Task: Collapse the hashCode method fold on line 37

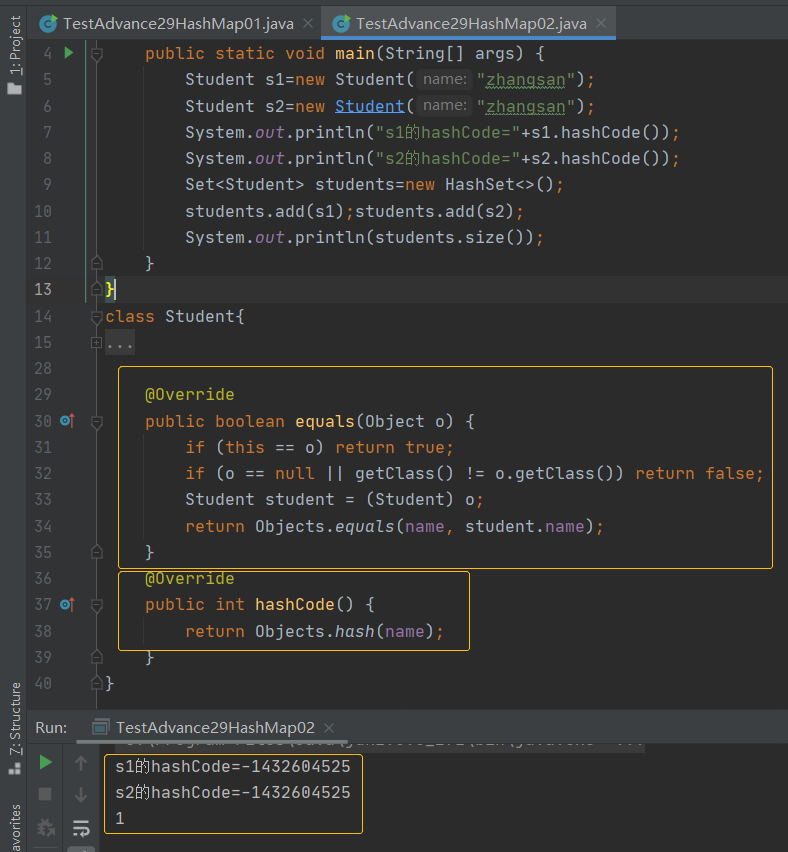Action: [x=97, y=605]
